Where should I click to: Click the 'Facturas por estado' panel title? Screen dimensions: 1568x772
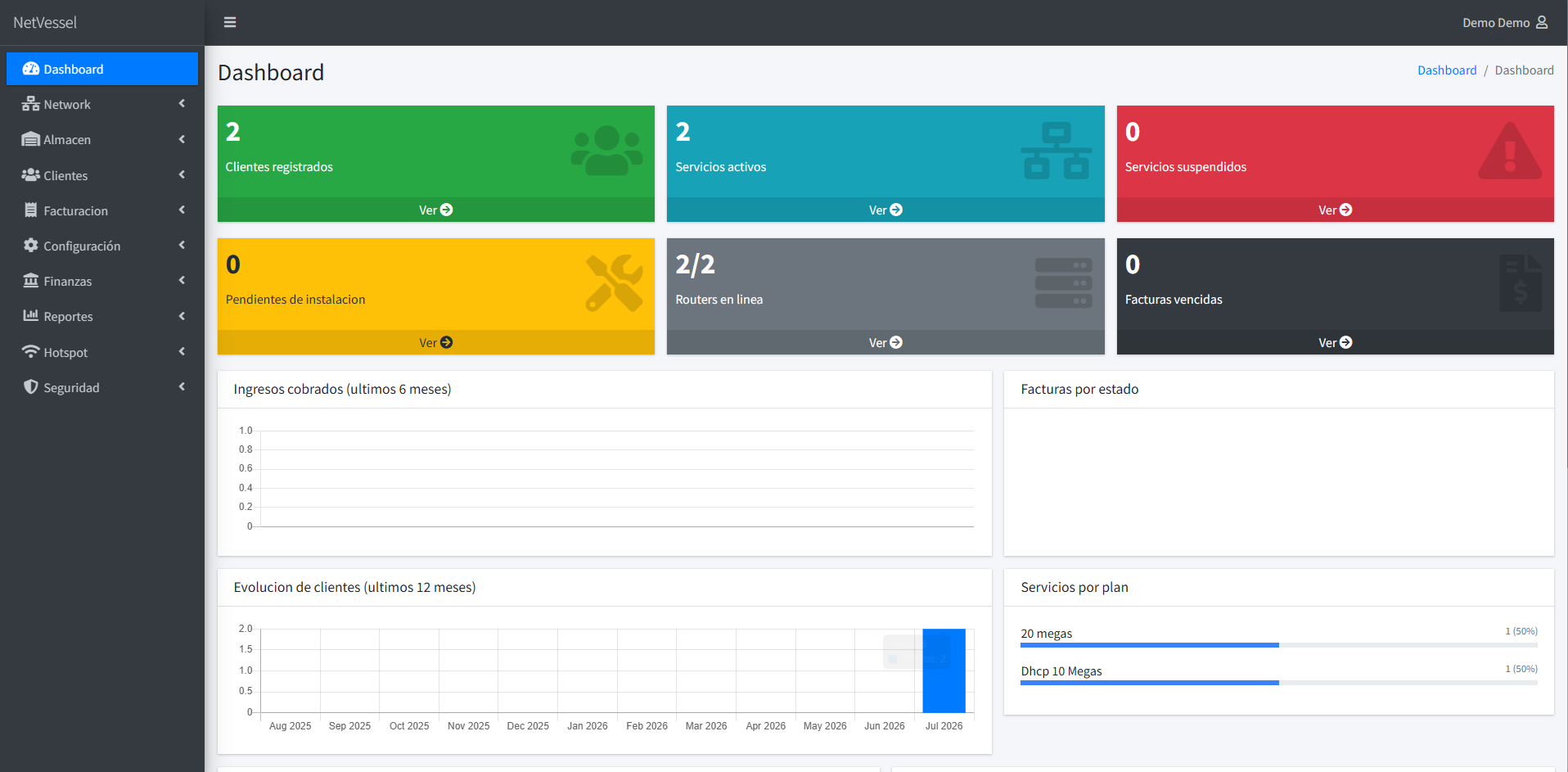(1079, 389)
